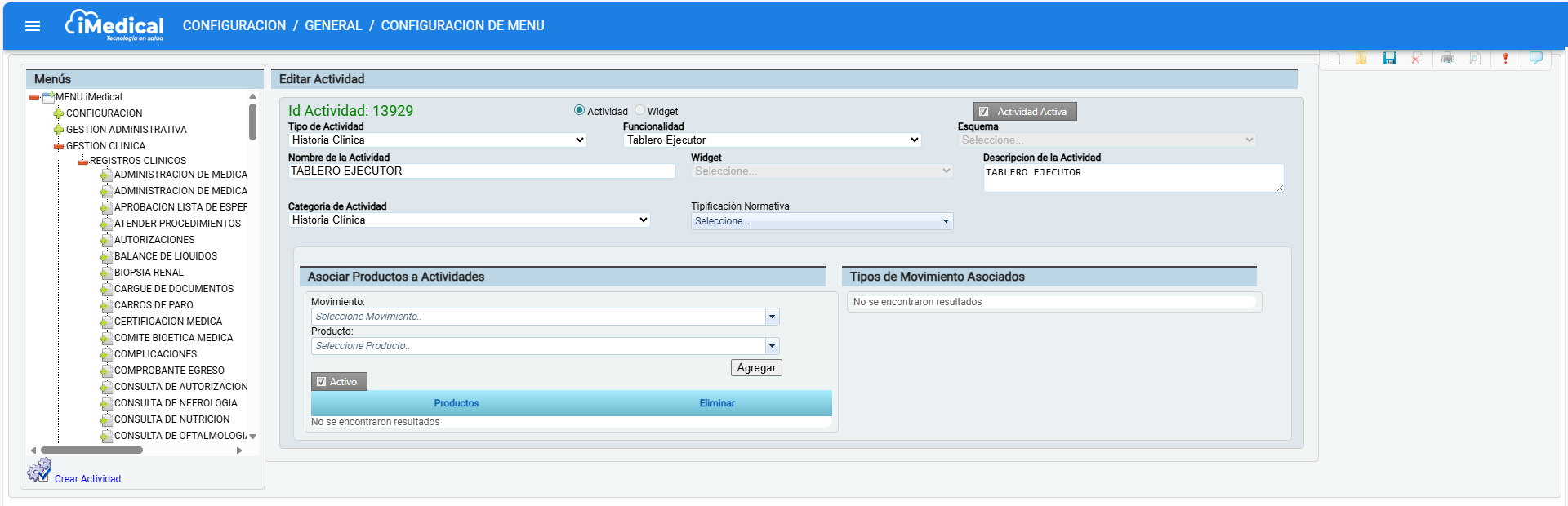Save using the floppy disk icon
The width and height of the screenshot is (1568, 506).
[1389, 59]
